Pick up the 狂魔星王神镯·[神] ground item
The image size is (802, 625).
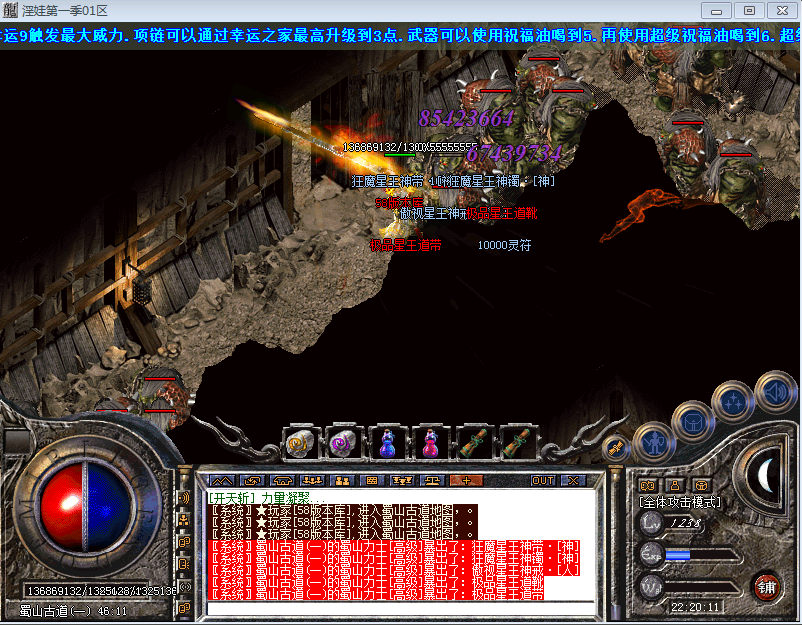tap(501, 181)
